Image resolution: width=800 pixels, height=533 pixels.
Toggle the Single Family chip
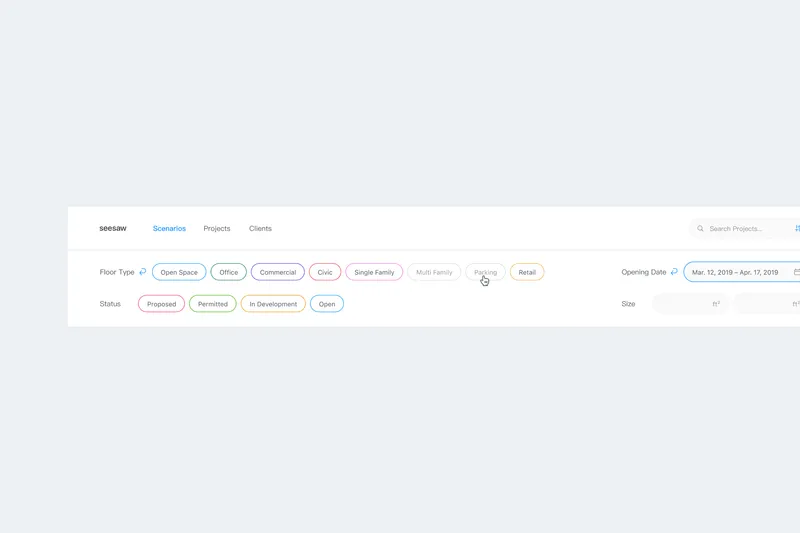click(x=374, y=272)
